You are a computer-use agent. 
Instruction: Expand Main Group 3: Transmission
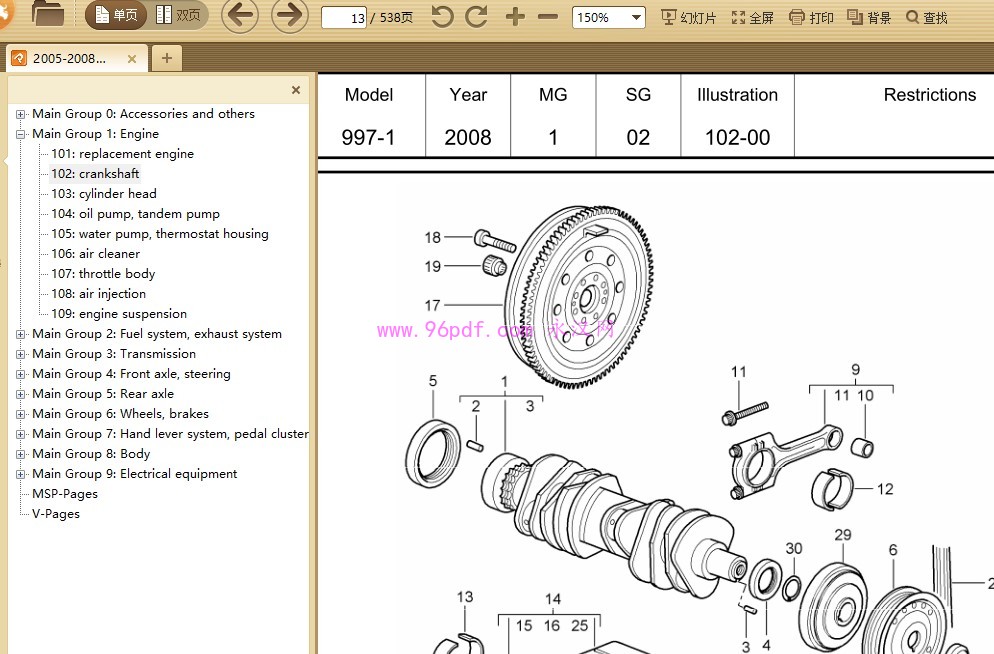[x=20, y=354]
